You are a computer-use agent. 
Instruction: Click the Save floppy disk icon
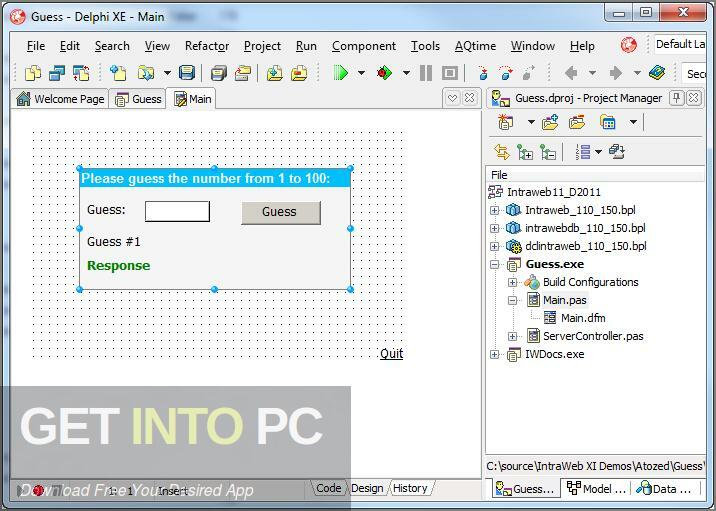[x=187, y=73]
